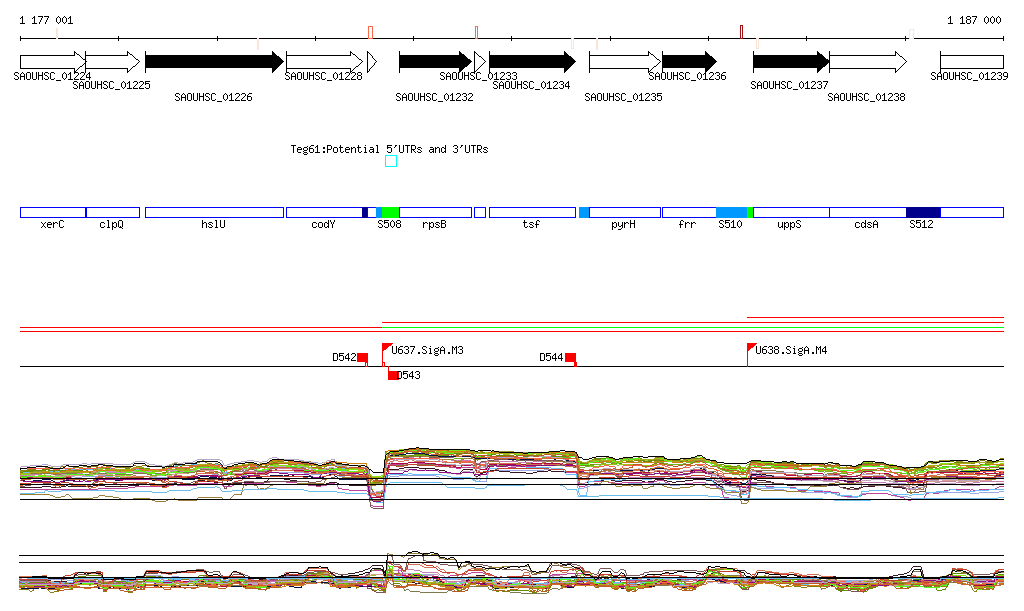Click the start coordinate 1 177 001

[46, 20]
